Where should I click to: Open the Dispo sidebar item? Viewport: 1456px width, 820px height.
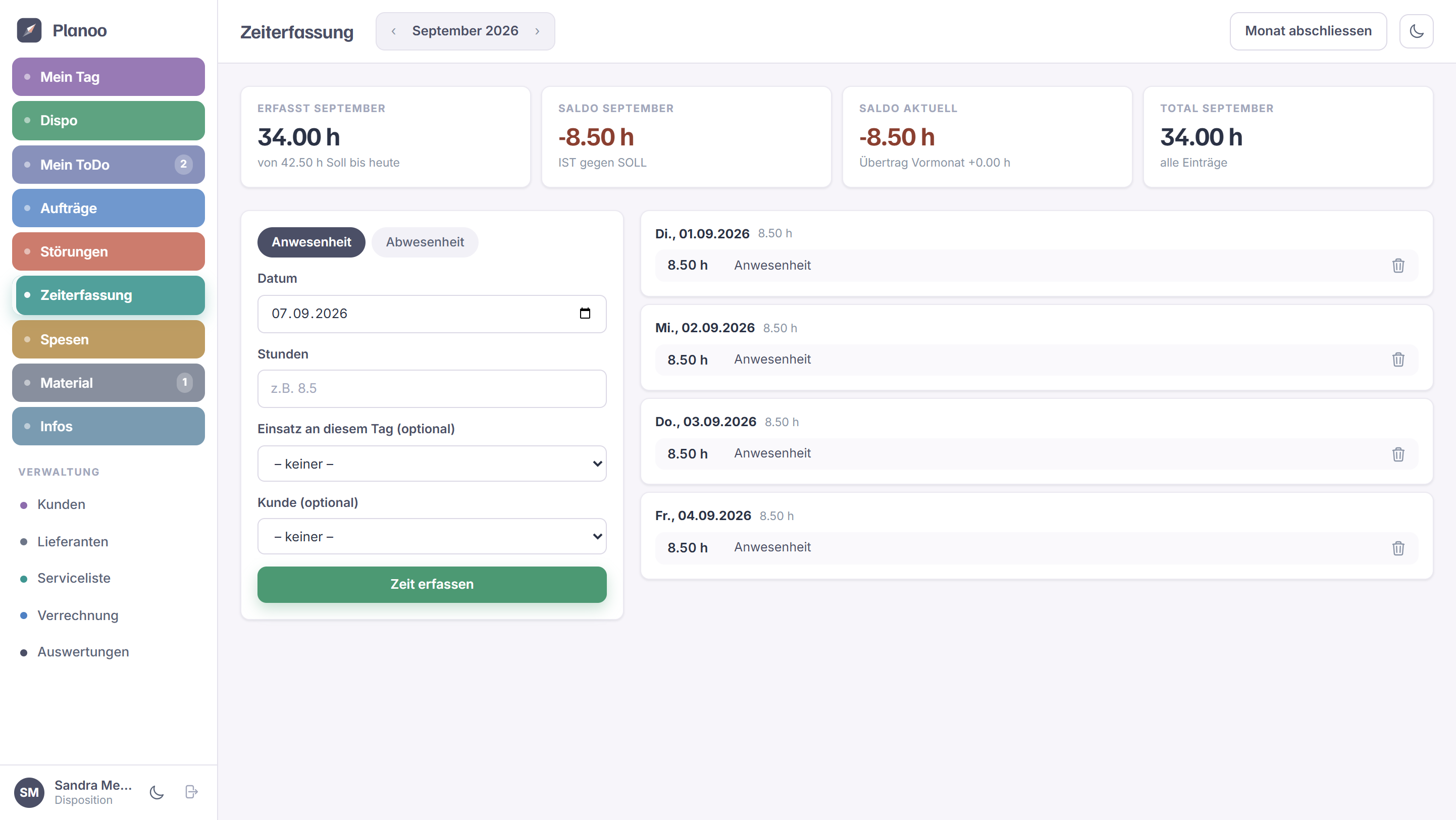click(109, 120)
